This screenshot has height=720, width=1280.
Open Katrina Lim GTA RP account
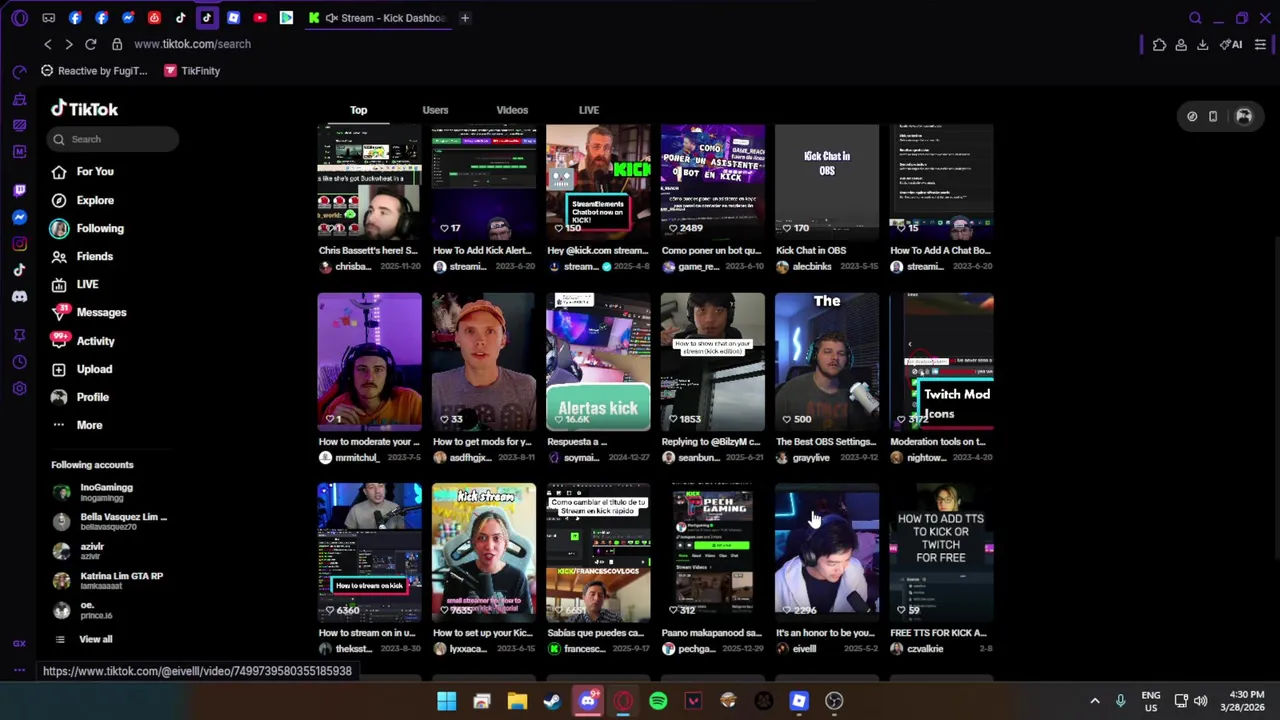click(108, 580)
